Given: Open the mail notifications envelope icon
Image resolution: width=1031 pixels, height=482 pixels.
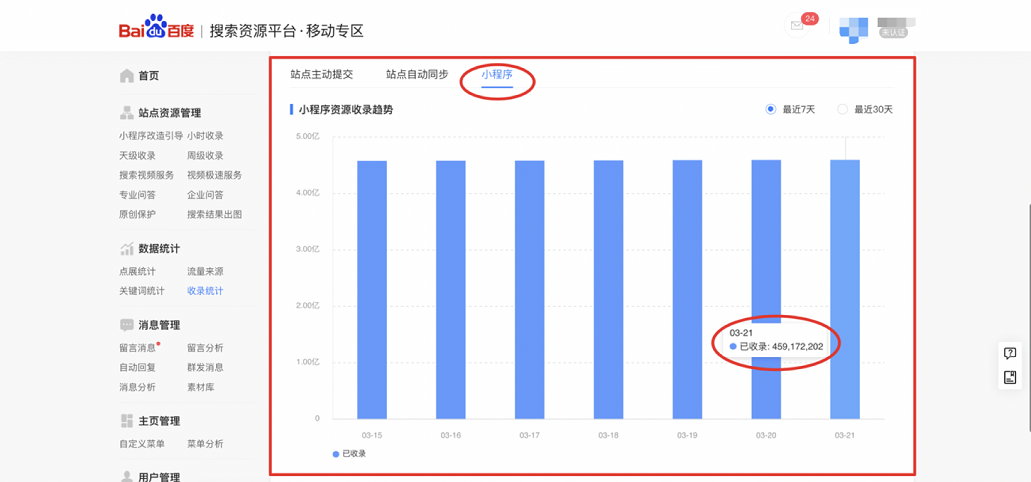Looking at the screenshot, I should 797,26.
